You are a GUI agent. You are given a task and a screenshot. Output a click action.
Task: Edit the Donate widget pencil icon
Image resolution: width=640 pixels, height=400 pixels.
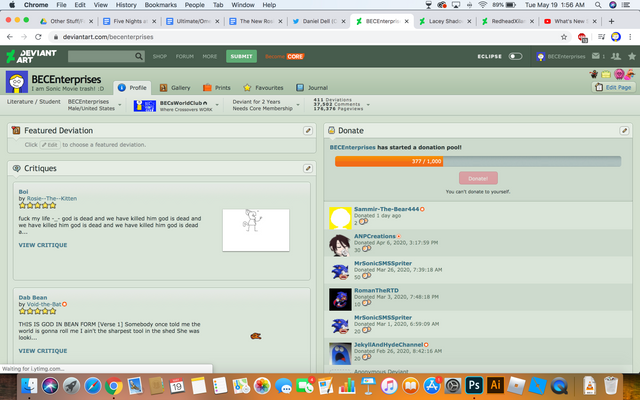pyautogui.click(x=624, y=131)
